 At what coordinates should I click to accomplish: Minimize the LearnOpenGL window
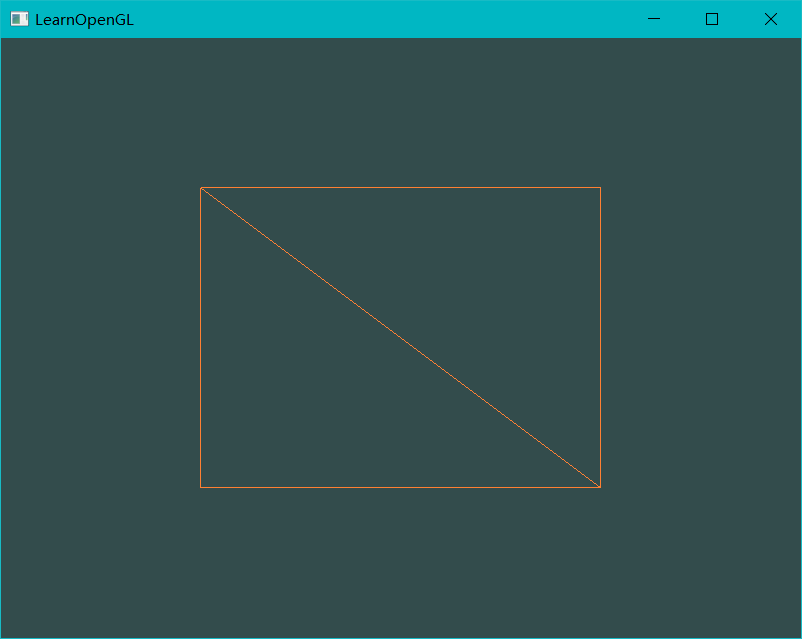654,19
